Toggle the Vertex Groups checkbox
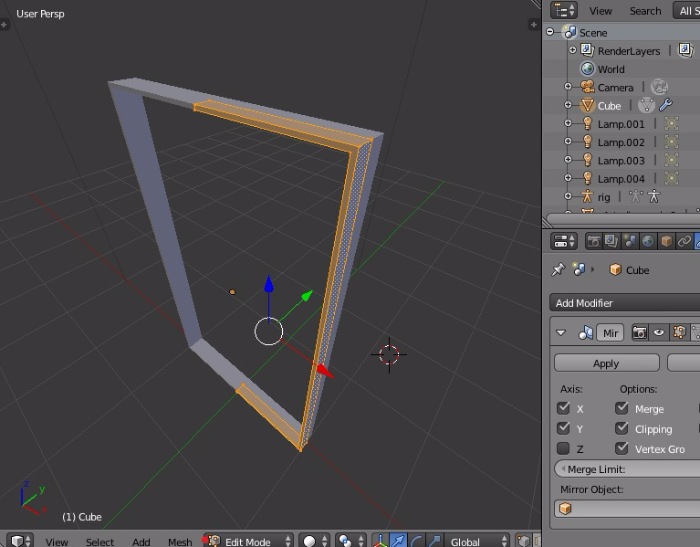The width and height of the screenshot is (700, 547). click(x=621, y=448)
